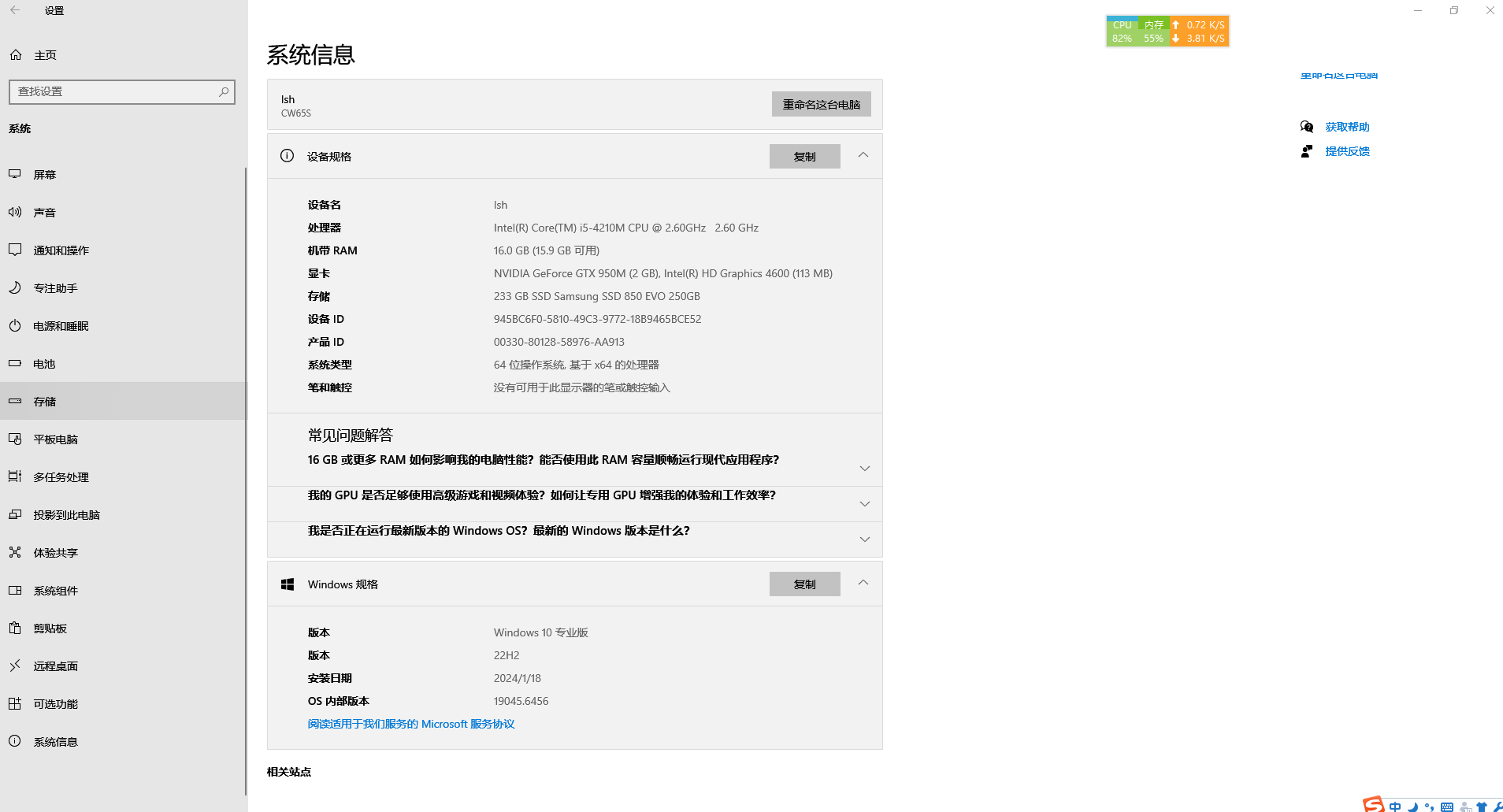This screenshot has width=1503, height=812.
Task: Click the 电源和睡眠 power icon
Action: (15, 325)
